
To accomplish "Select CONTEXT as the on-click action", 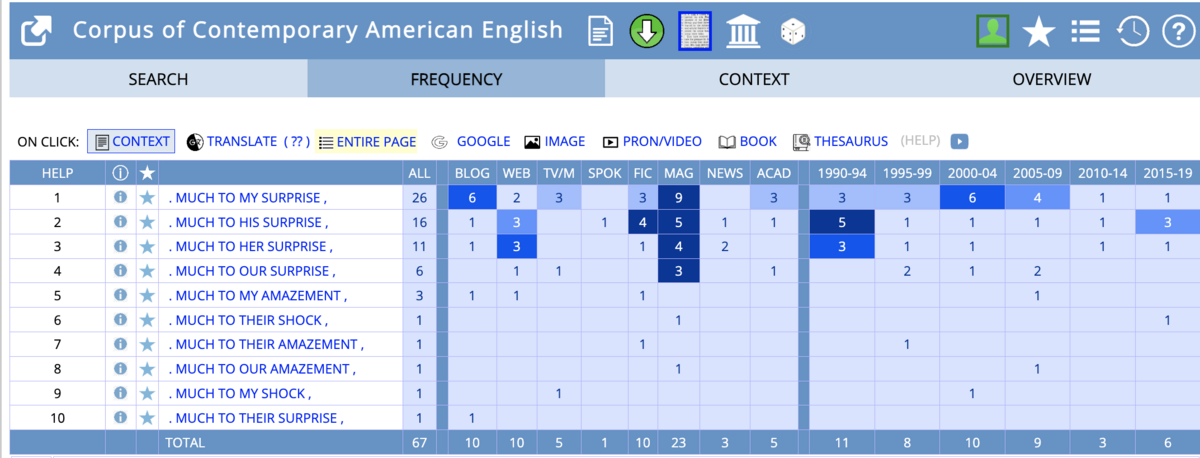I will click(x=131, y=142).
